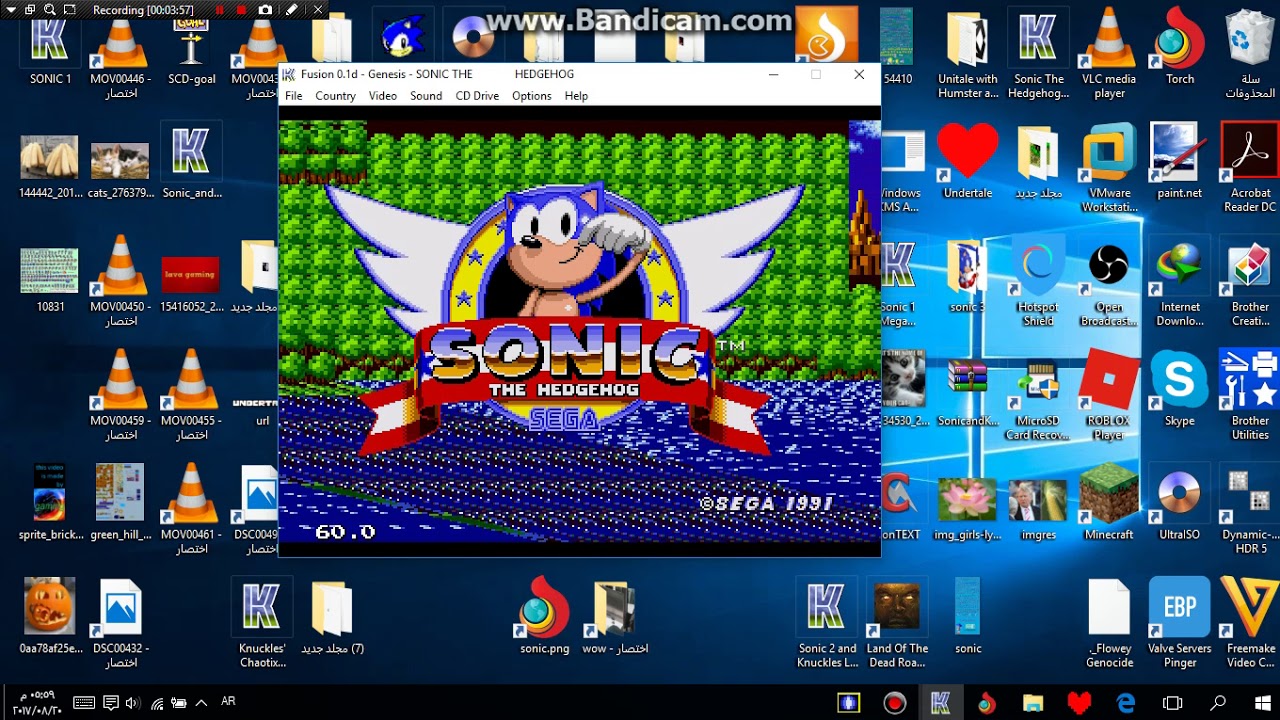
Task: Select the sonic.png desktop icon
Action: (544, 616)
